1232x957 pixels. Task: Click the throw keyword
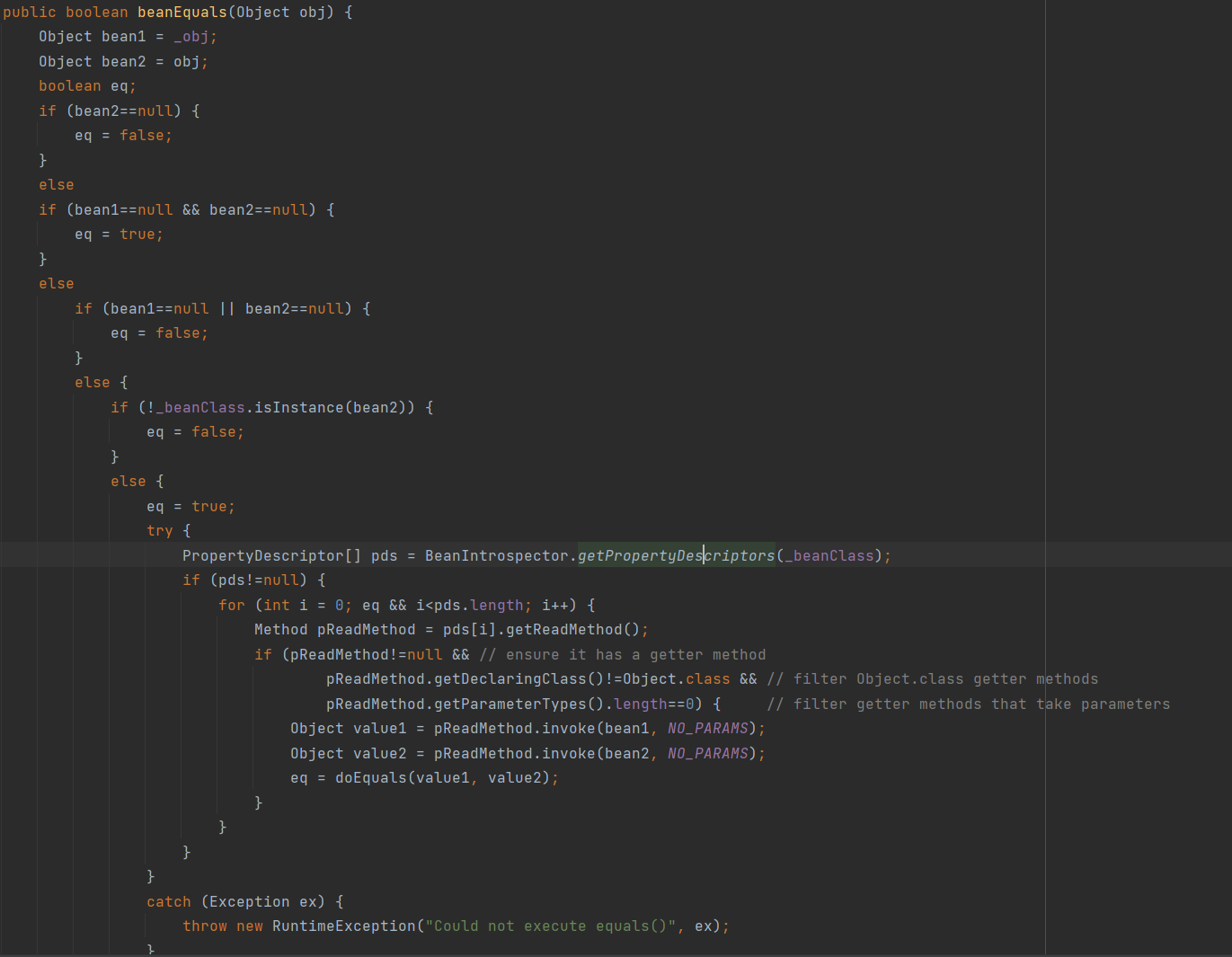(x=205, y=926)
